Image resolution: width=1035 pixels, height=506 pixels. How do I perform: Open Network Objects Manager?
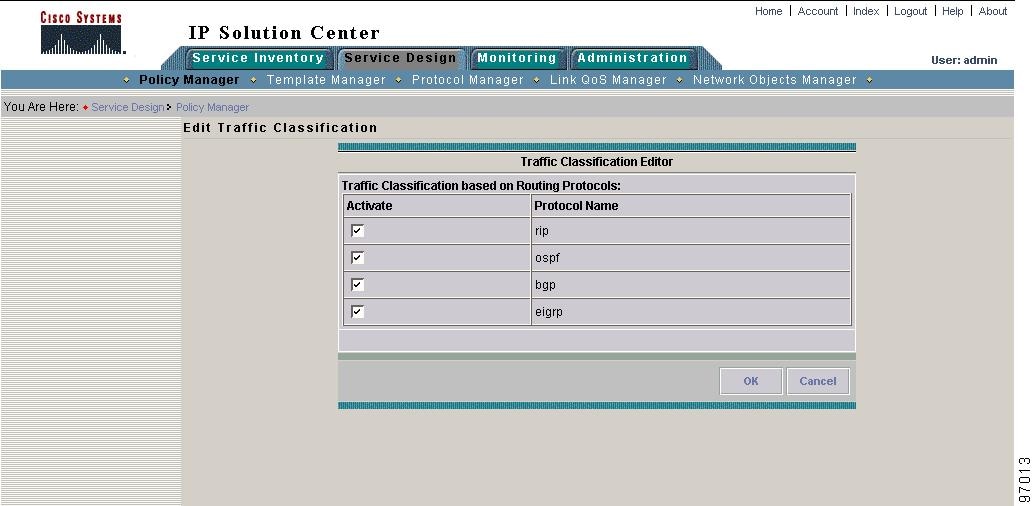[x=774, y=80]
